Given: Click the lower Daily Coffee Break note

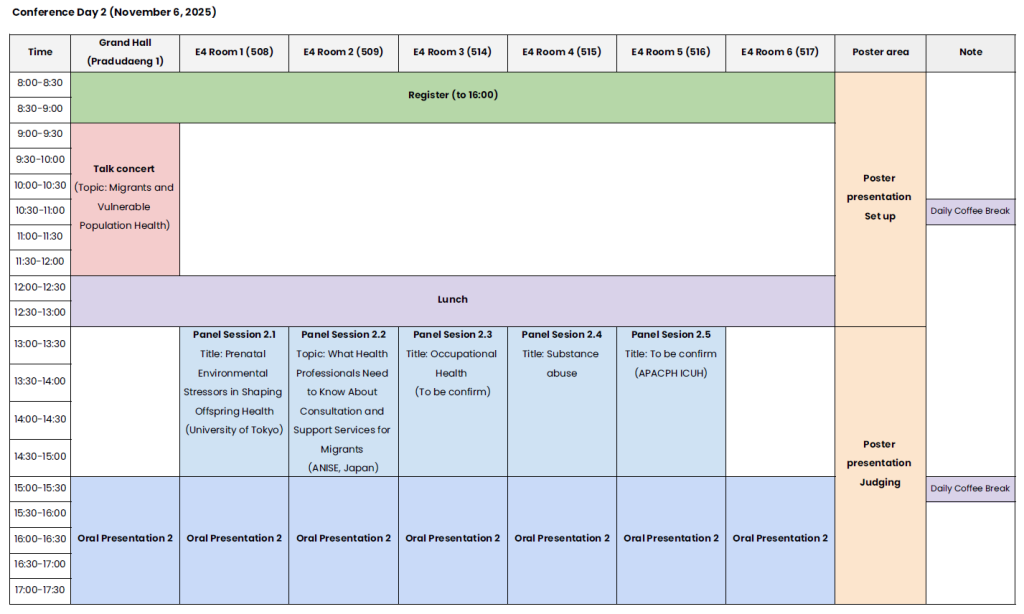Looking at the screenshot, I should pyautogui.click(x=970, y=488).
